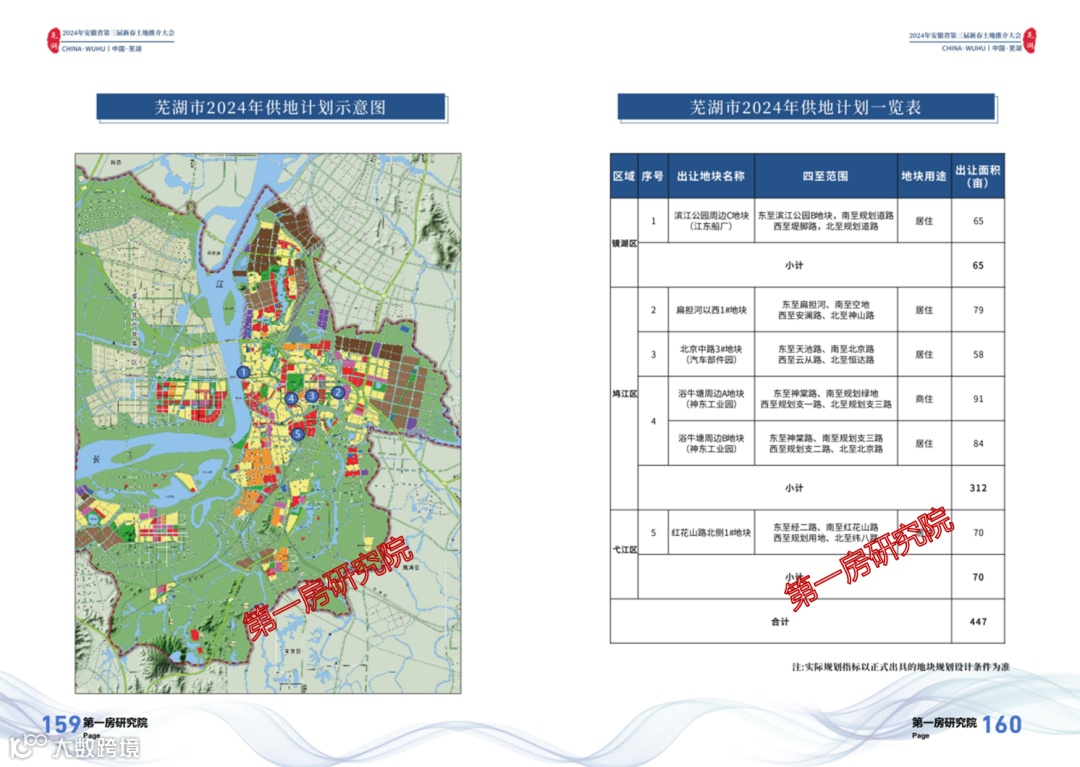This screenshot has height=767, width=1080.
Task: Click the title 芜湖市2024年供地计划示意图
Action: (271, 107)
